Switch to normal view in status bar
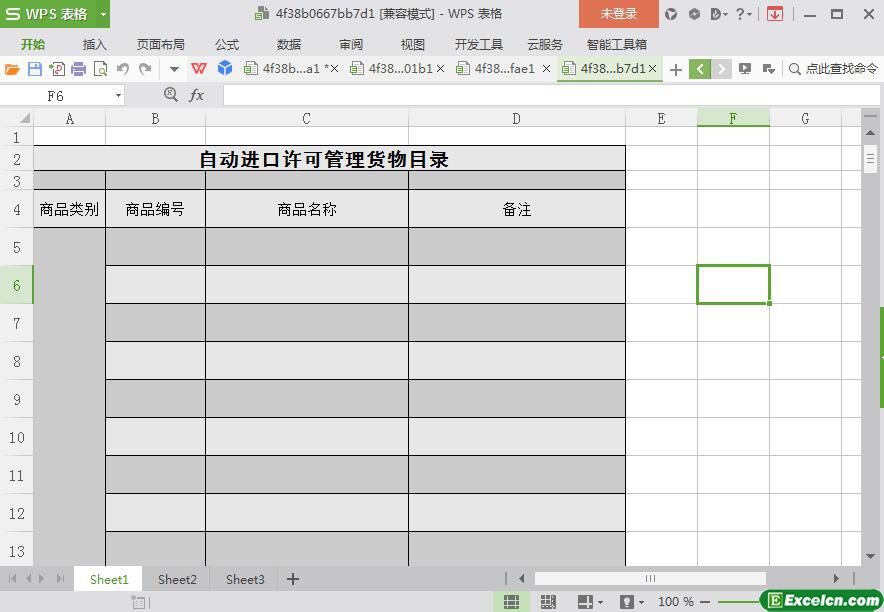 511,601
